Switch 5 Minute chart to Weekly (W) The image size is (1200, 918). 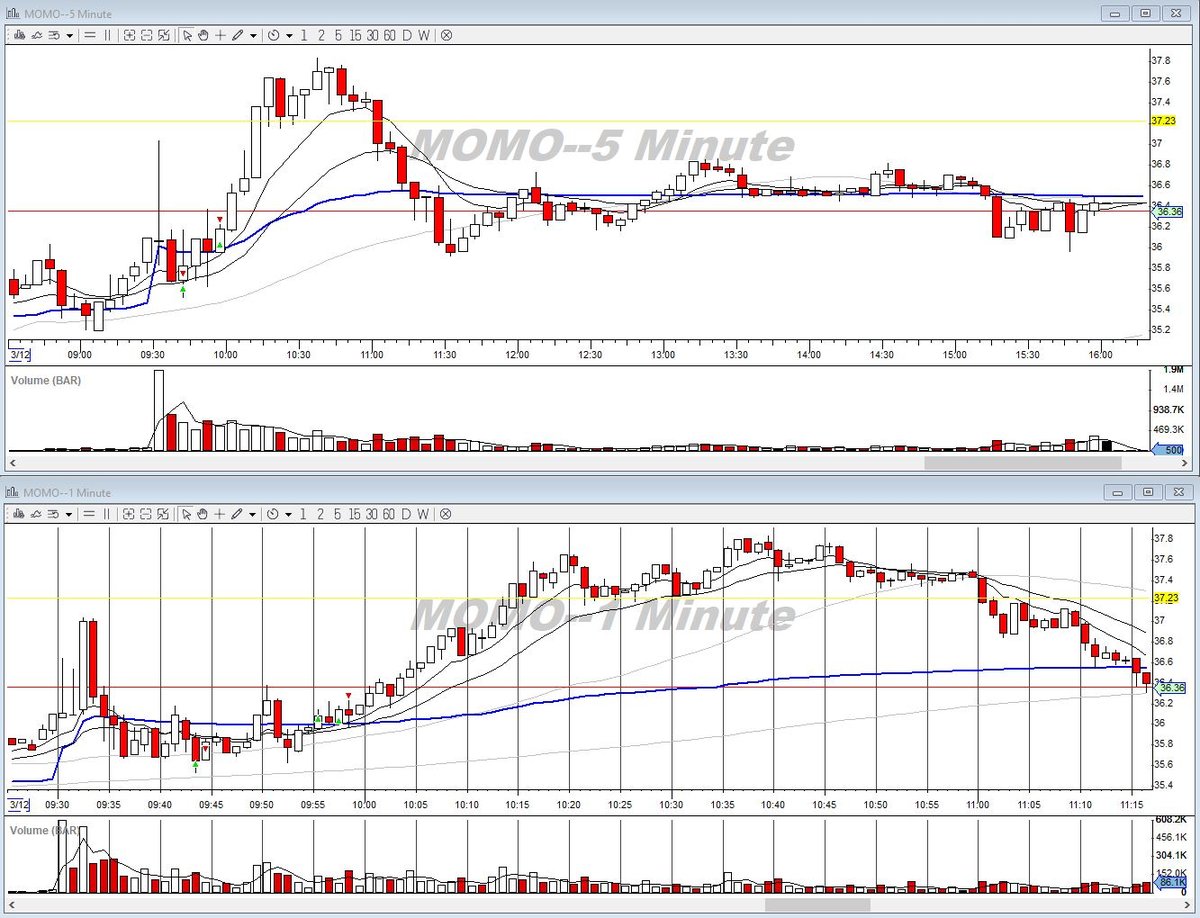click(x=424, y=35)
